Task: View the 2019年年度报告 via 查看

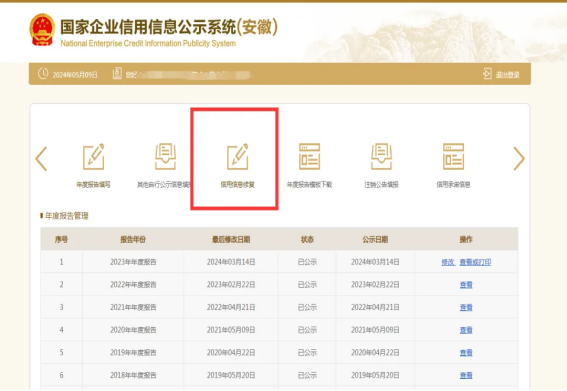Action: click(x=466, y=353)
